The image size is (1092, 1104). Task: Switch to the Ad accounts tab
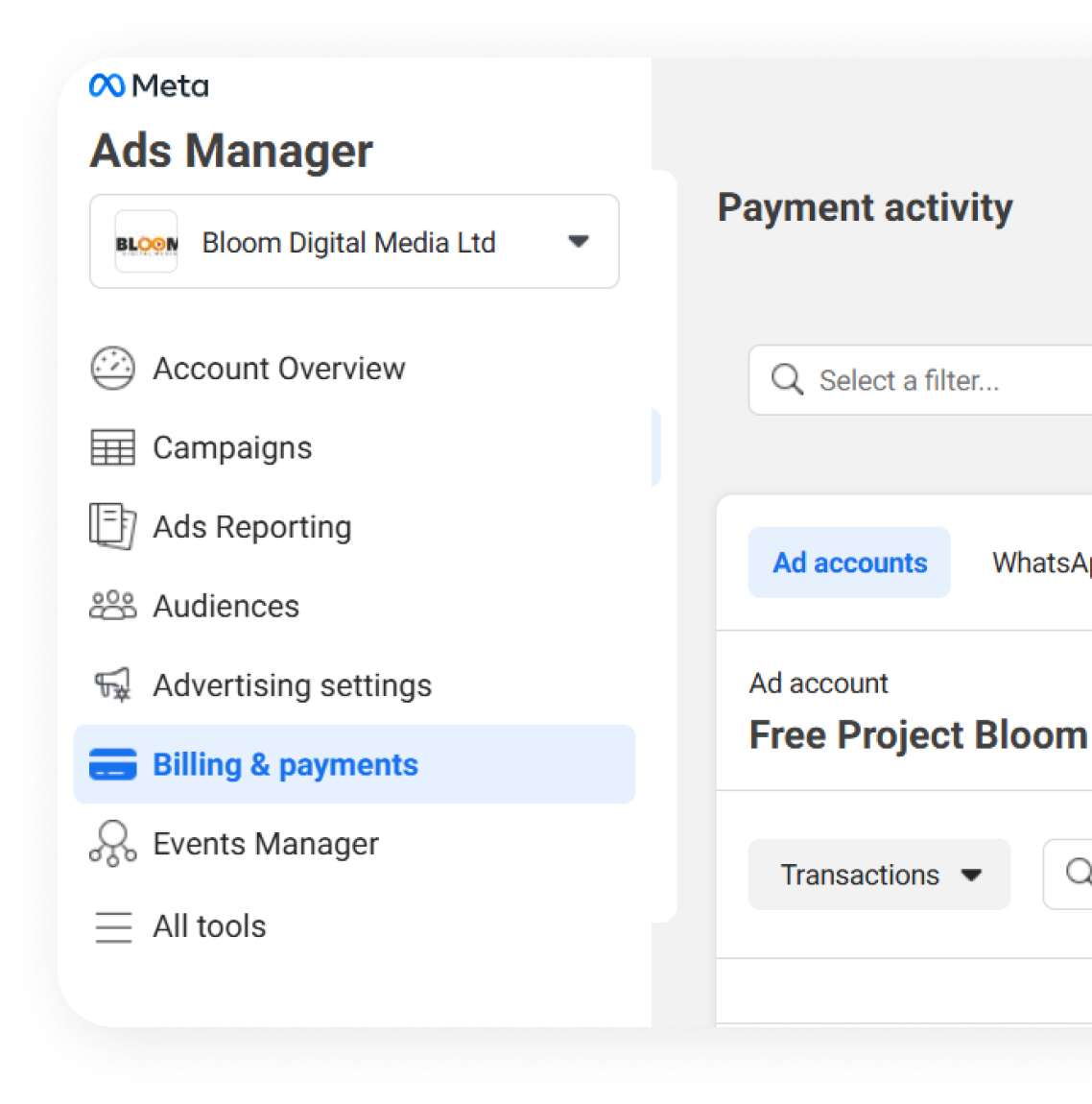[x=849, y=563]
